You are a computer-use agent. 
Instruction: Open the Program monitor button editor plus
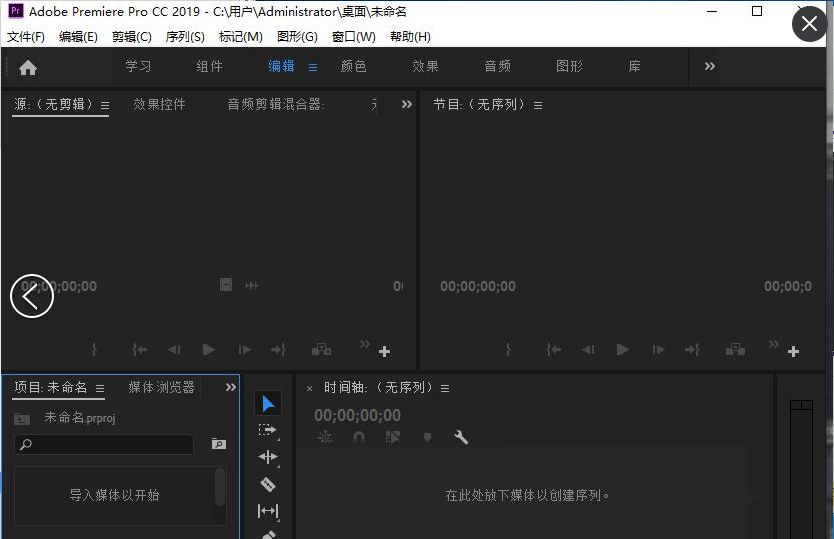(794, 352)
